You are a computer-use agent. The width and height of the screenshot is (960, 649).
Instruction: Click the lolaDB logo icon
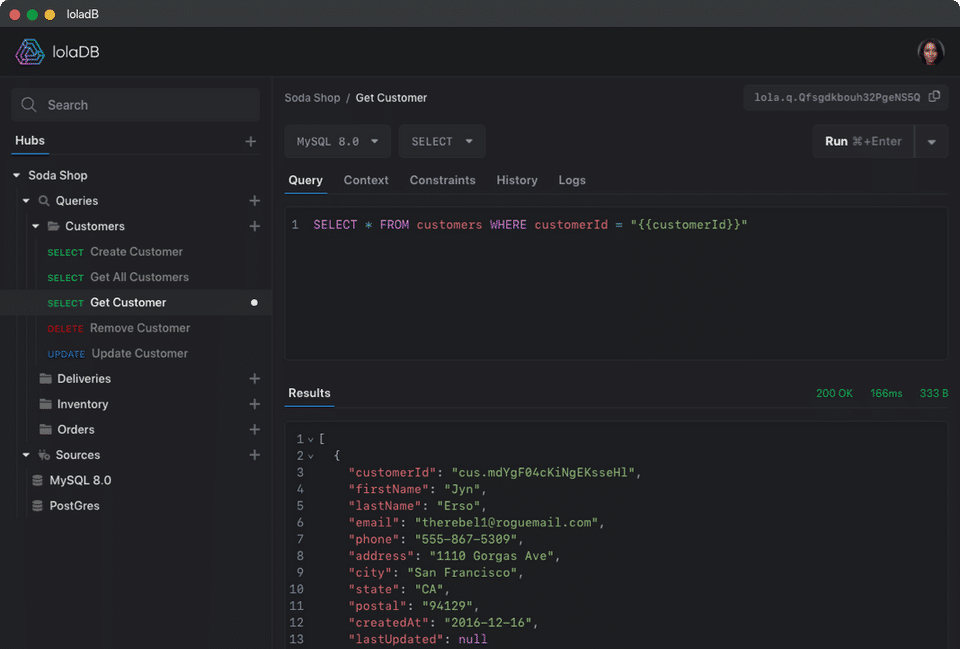(29, 52)
